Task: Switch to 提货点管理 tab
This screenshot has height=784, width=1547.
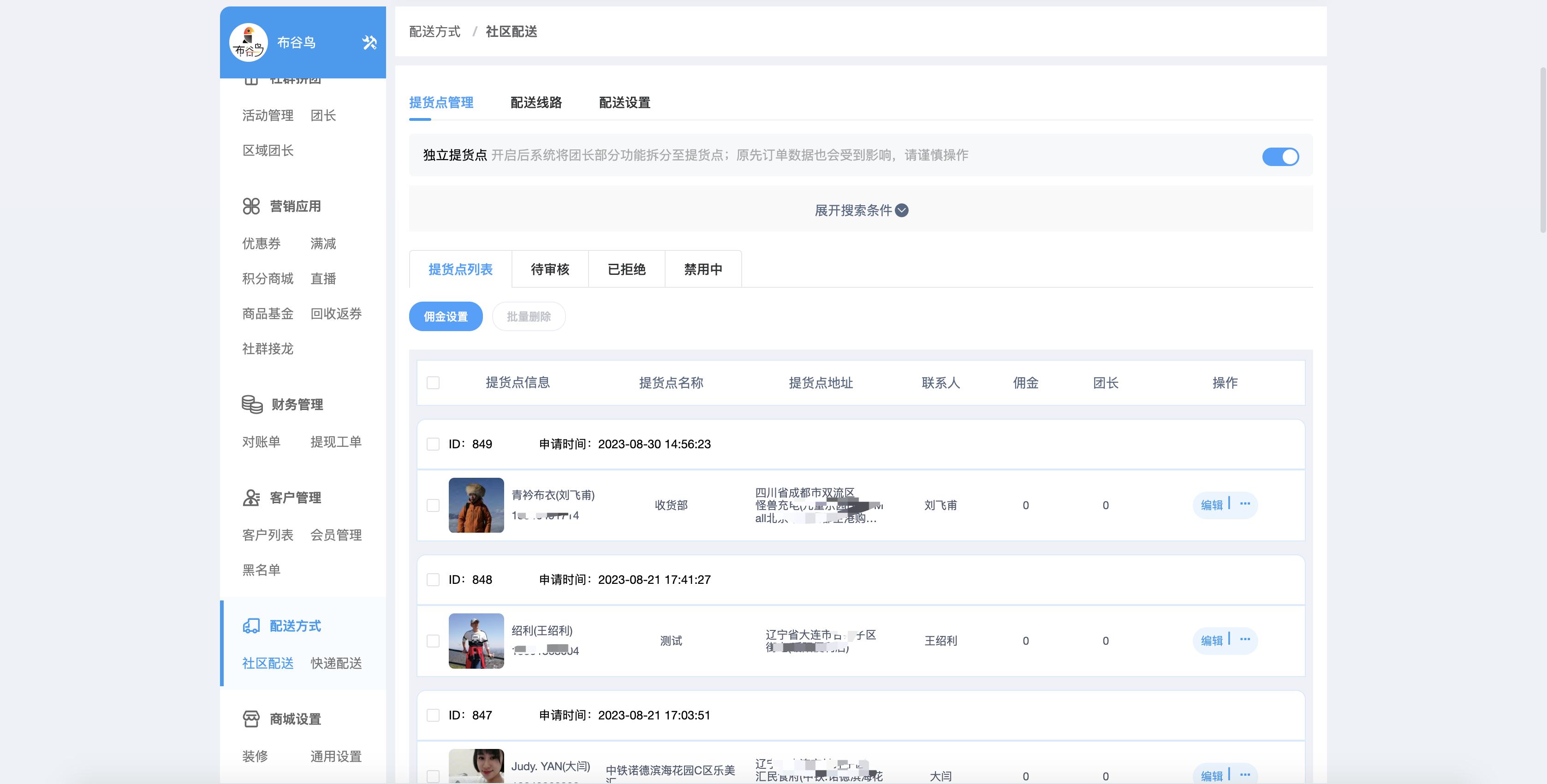Action: pyautogui.click(x=441, y=103)
